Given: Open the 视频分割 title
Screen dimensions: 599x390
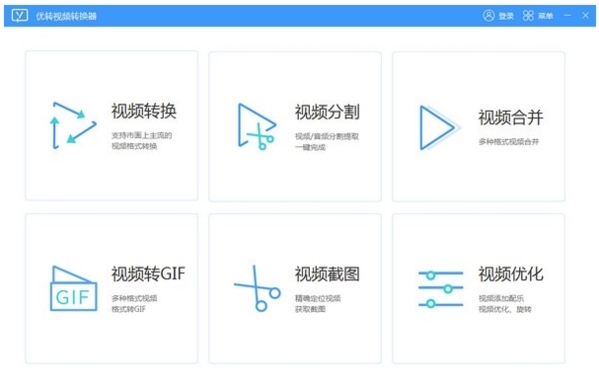Looking at the screenshot, I should 327,112.
